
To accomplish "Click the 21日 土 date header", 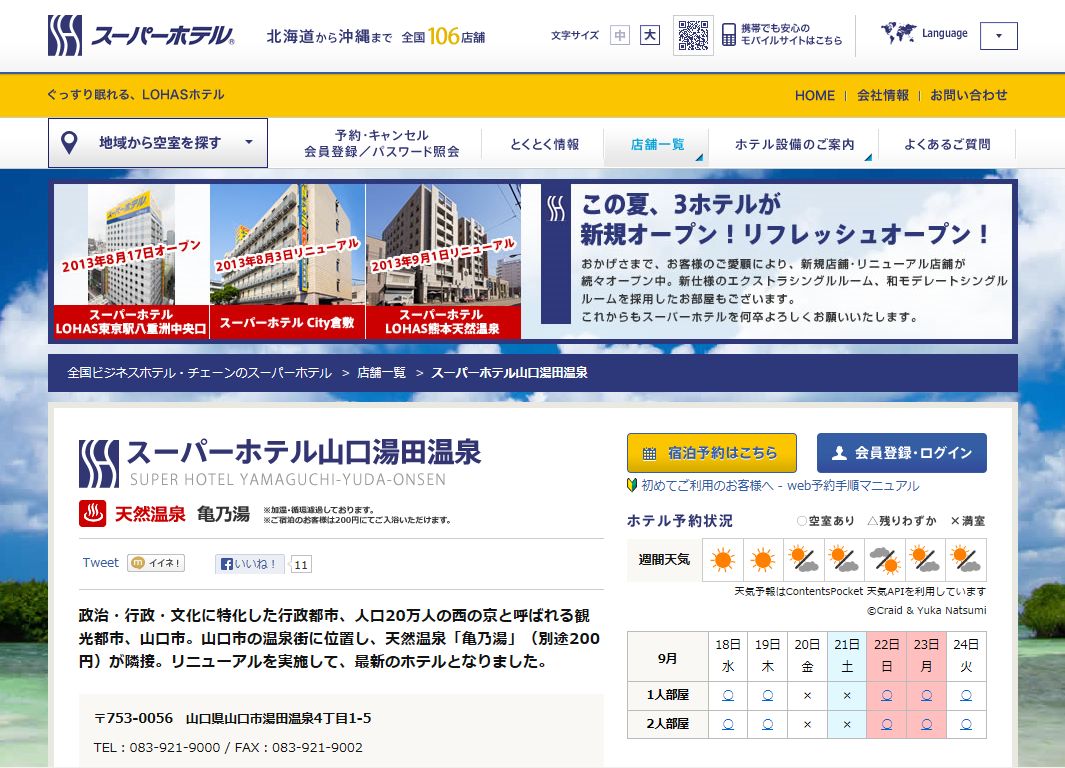I will click(x=847, y=656).
